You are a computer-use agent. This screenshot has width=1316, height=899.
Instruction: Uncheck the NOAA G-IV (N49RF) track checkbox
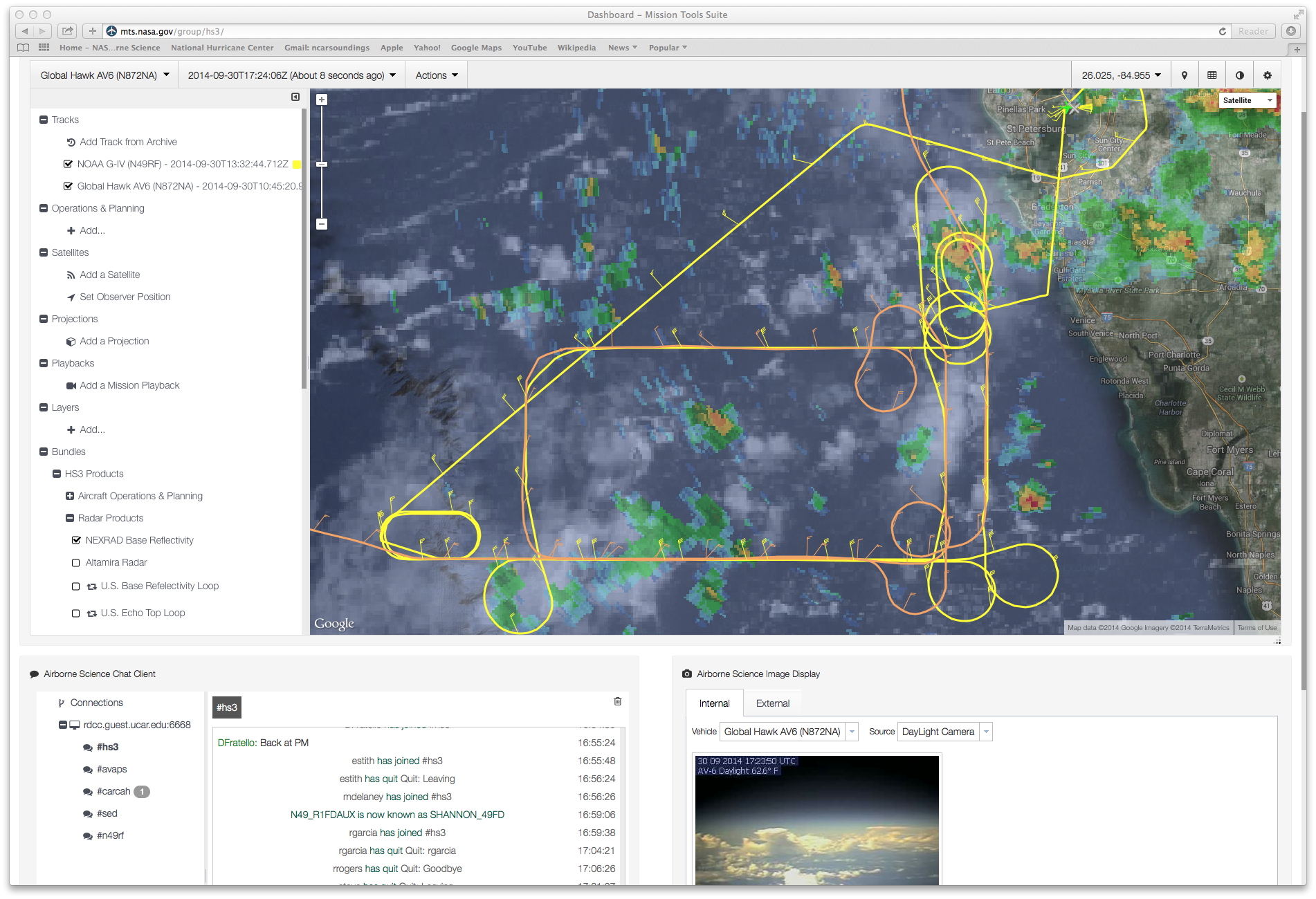tap(68, 164)
